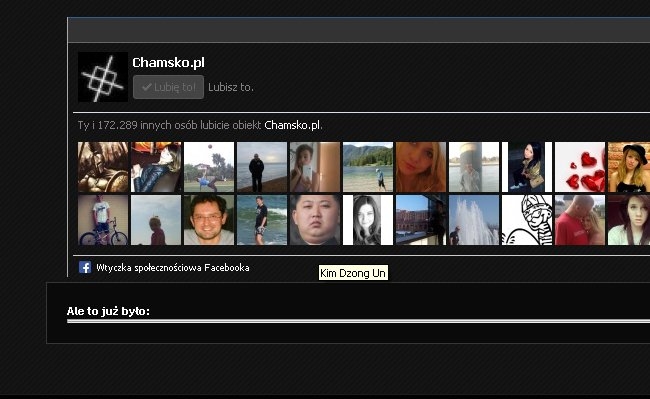Select the soccer ball kick thumbnail

pyautogui.click(x=209, y=167)
